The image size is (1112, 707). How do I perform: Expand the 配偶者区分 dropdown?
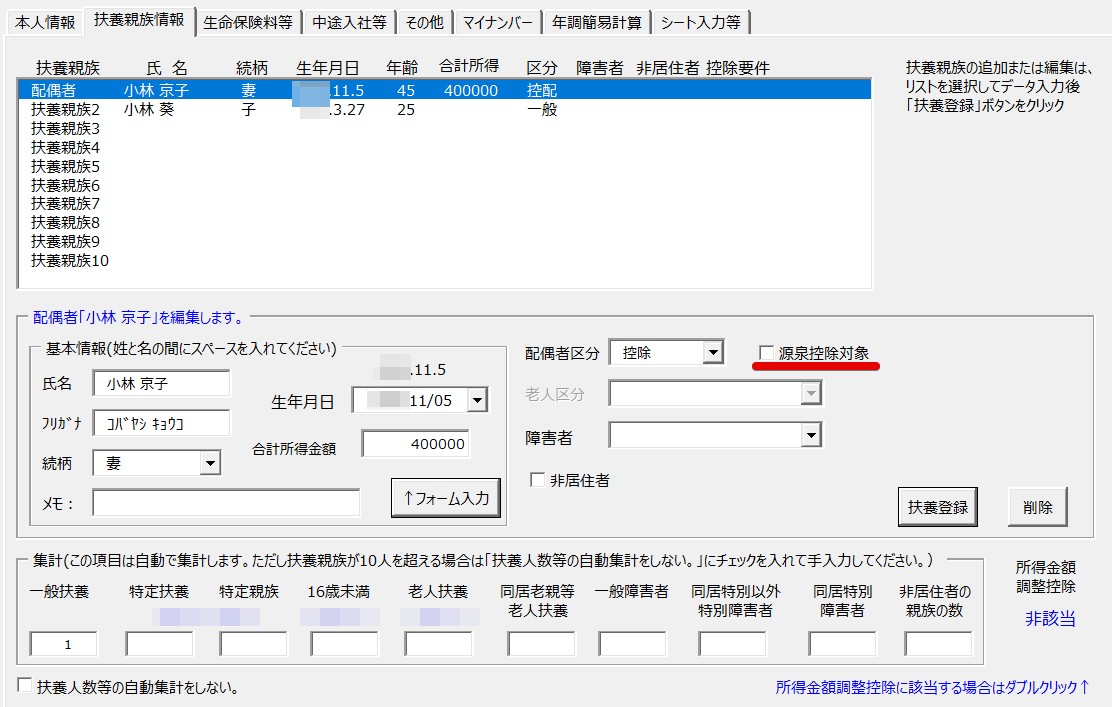712,352
